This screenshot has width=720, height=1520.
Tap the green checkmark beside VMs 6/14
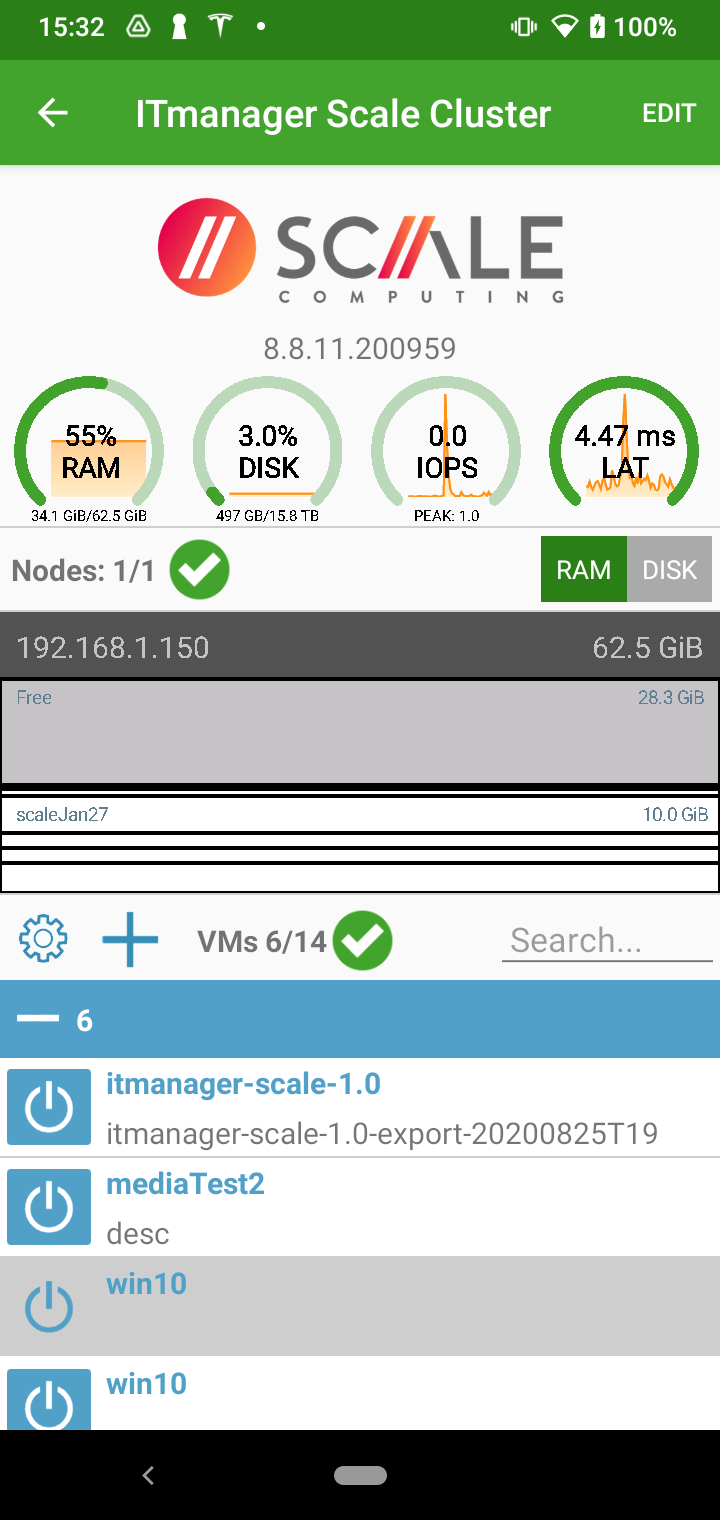363,940
